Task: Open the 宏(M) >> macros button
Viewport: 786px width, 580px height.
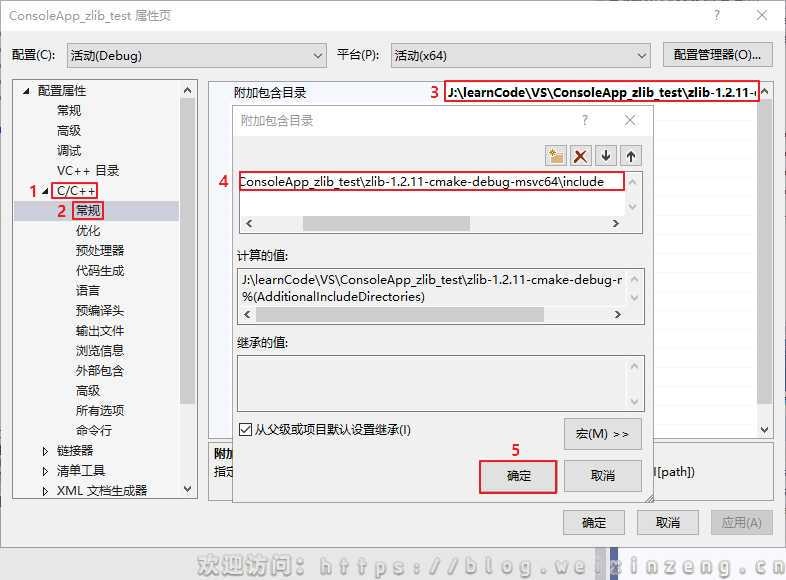Action: 603,434
